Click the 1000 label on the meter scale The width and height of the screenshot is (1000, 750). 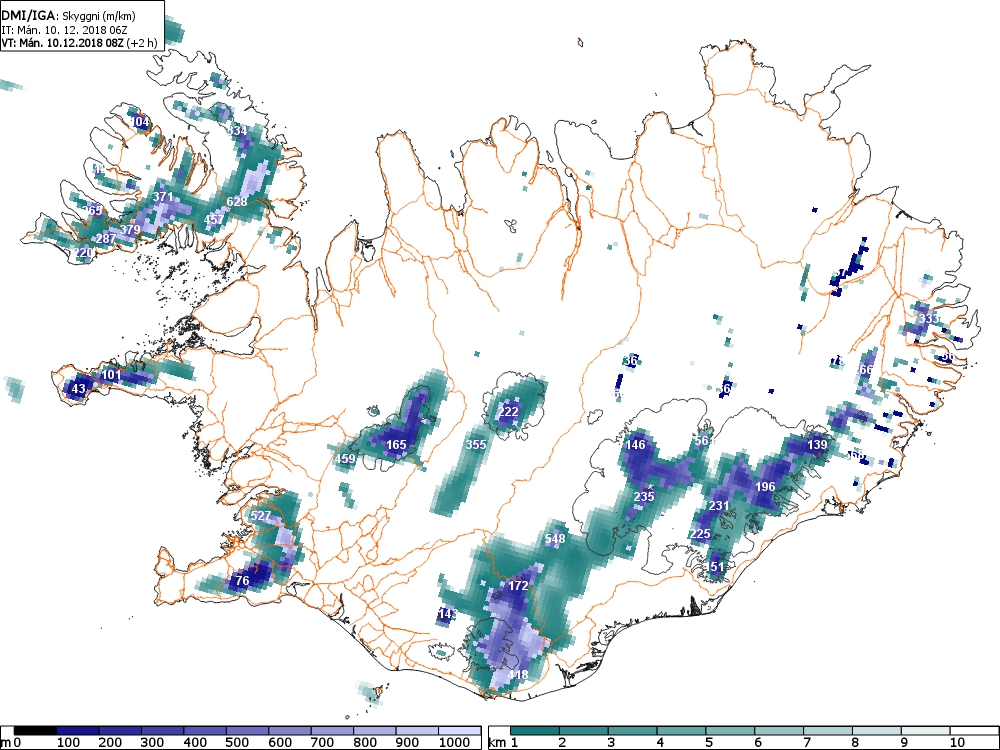tap(453, 742)
